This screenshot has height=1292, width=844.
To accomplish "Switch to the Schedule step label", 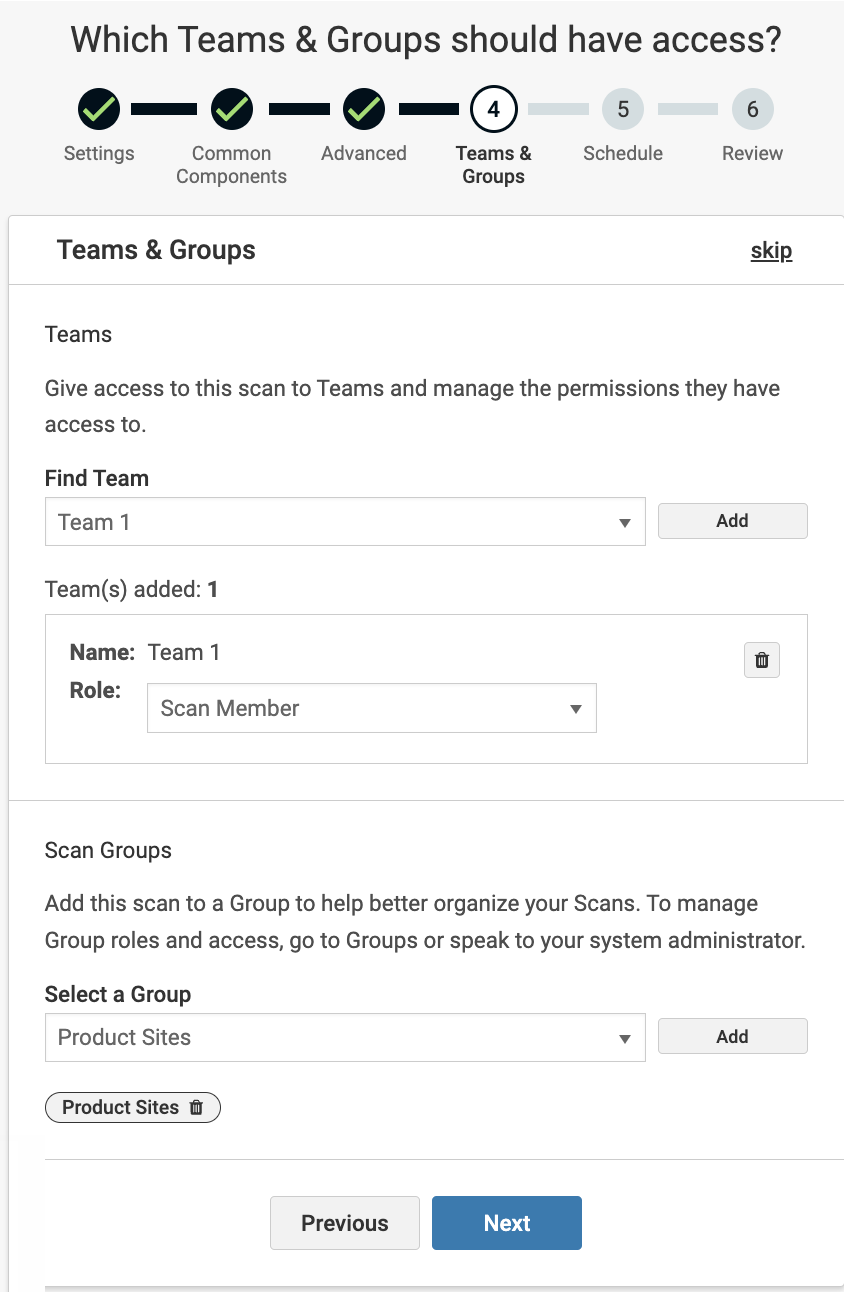I will tap(622, 153).
